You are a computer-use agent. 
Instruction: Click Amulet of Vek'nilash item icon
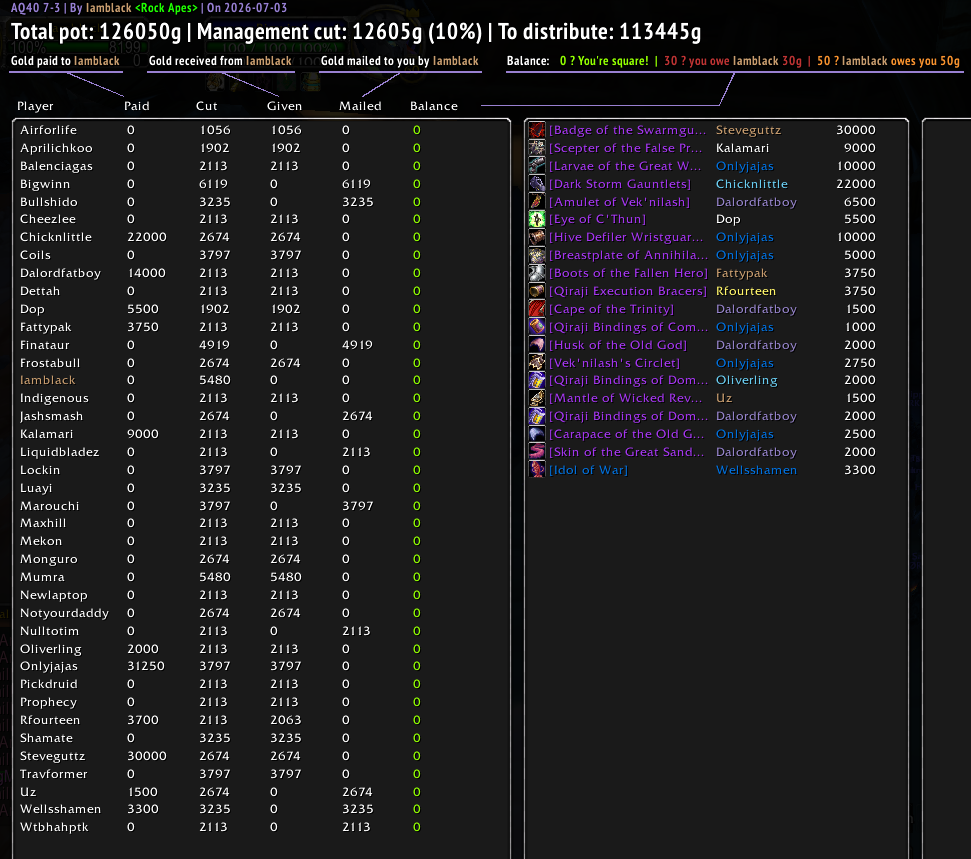click(x=537, y=202)
